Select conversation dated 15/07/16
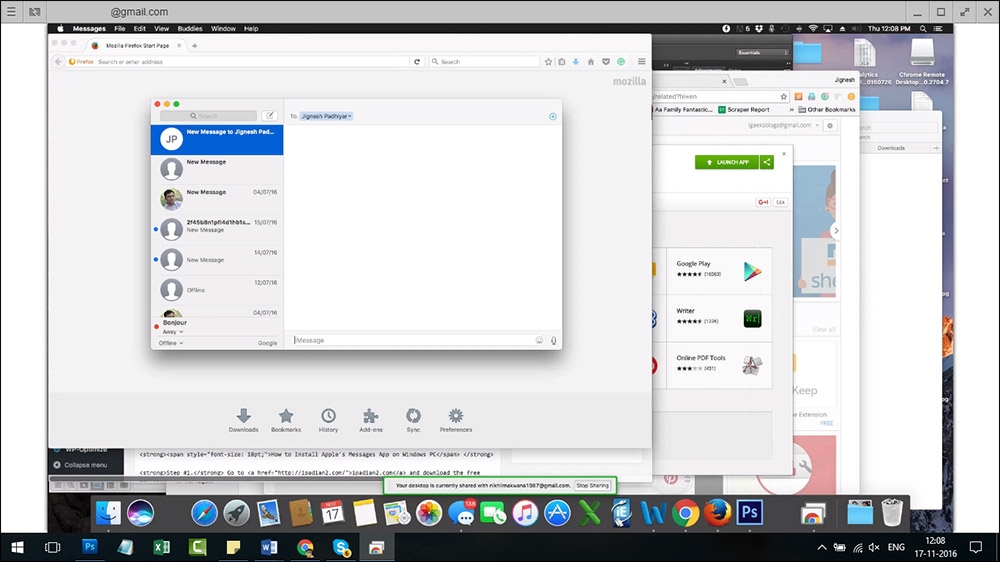This screenshot has height=562, width=1000. click(217, 230)
